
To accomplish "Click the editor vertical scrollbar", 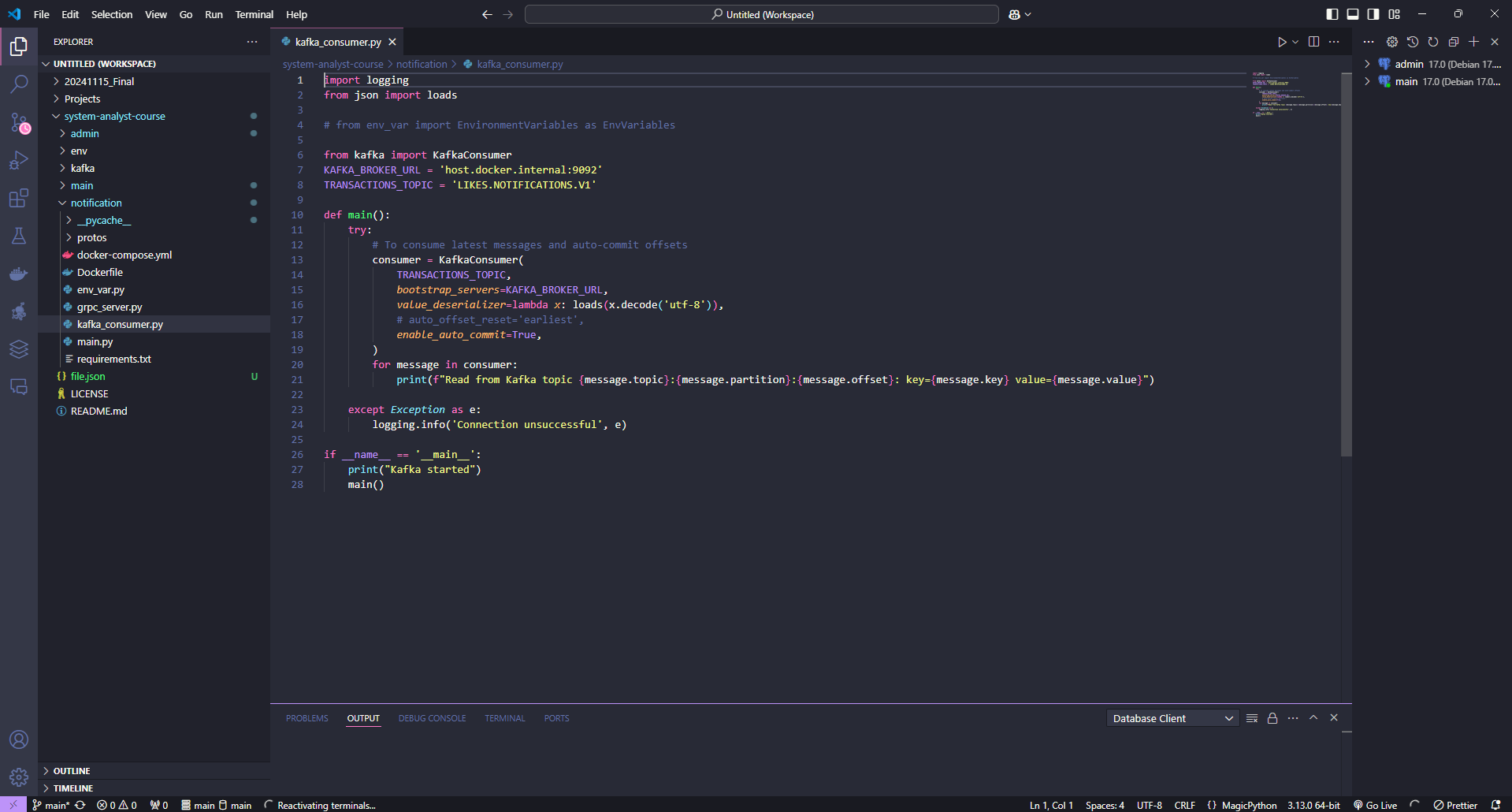I will click(1346, 265).
